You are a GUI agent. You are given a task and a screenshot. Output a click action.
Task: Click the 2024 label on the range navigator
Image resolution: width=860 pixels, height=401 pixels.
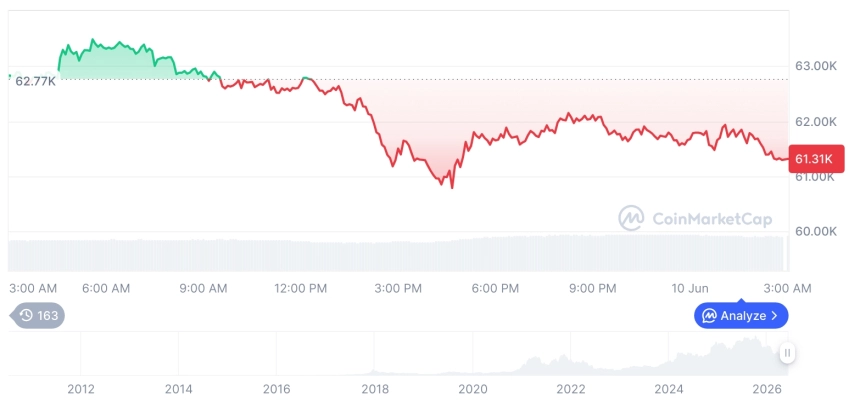coord(669,389)
